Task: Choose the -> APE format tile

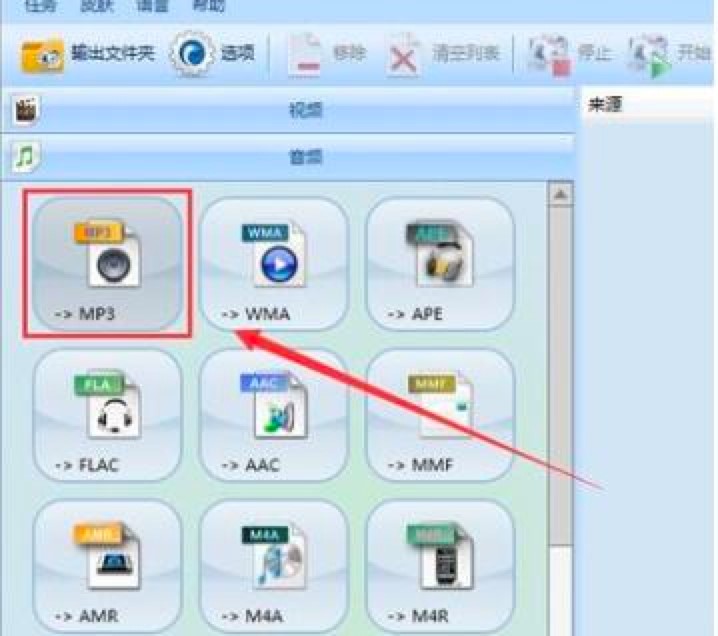Action: tap(441, 264)
